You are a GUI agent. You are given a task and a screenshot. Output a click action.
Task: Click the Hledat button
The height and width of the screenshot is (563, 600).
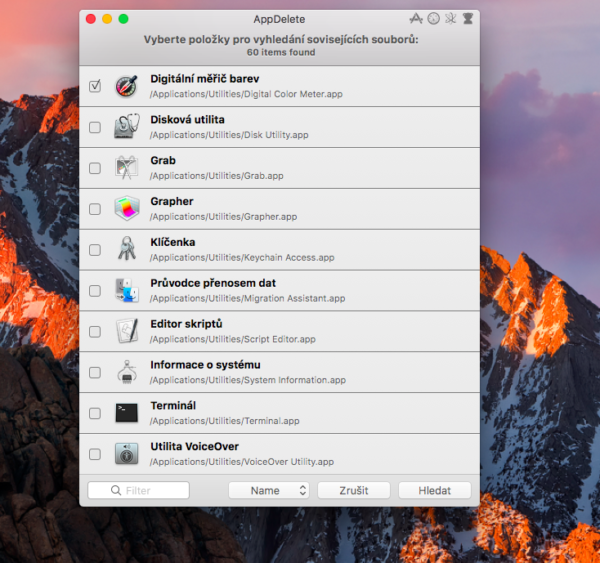(x=434, y=491)
